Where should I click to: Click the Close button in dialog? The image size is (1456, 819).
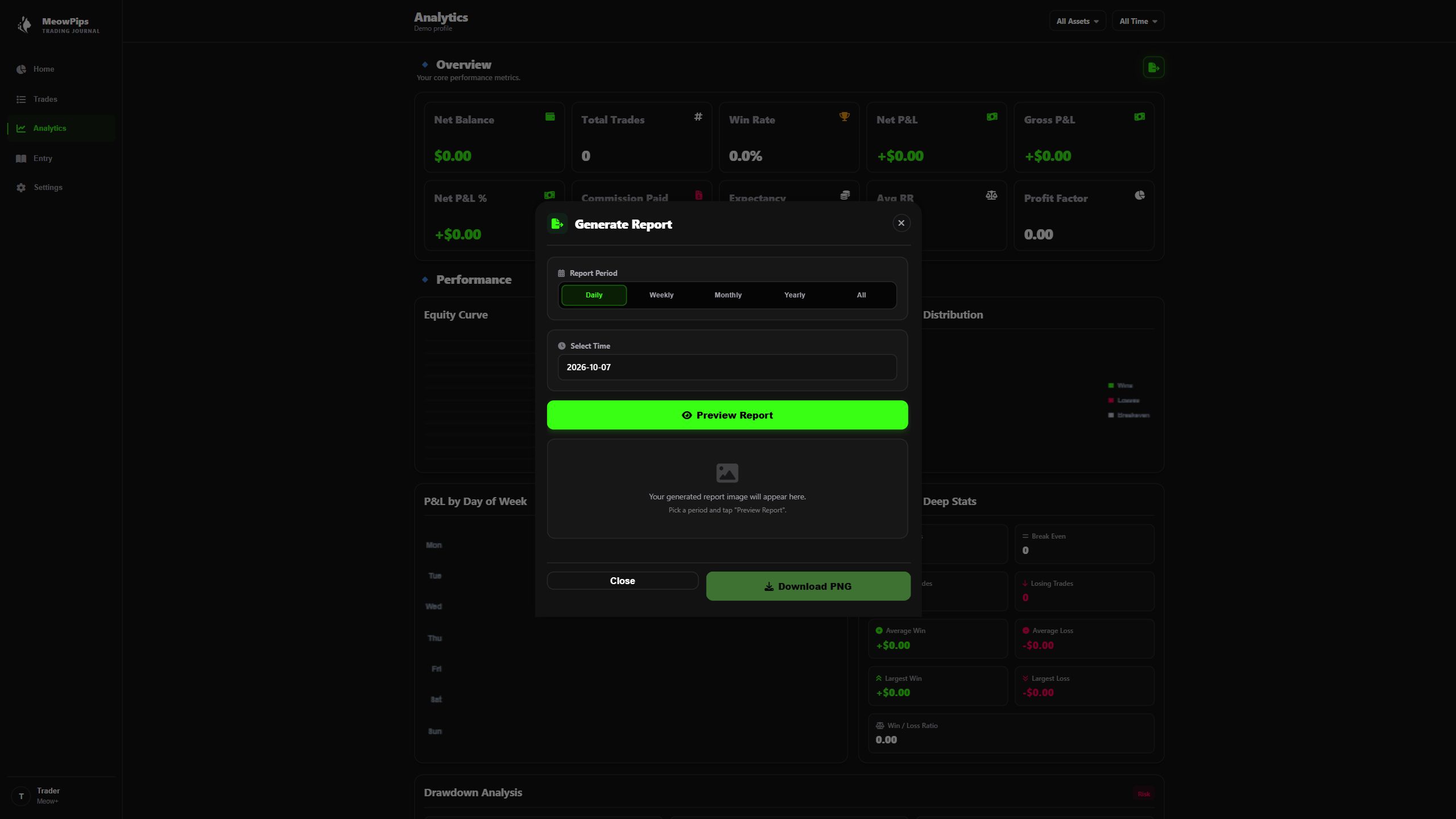[x=622, y=581]
